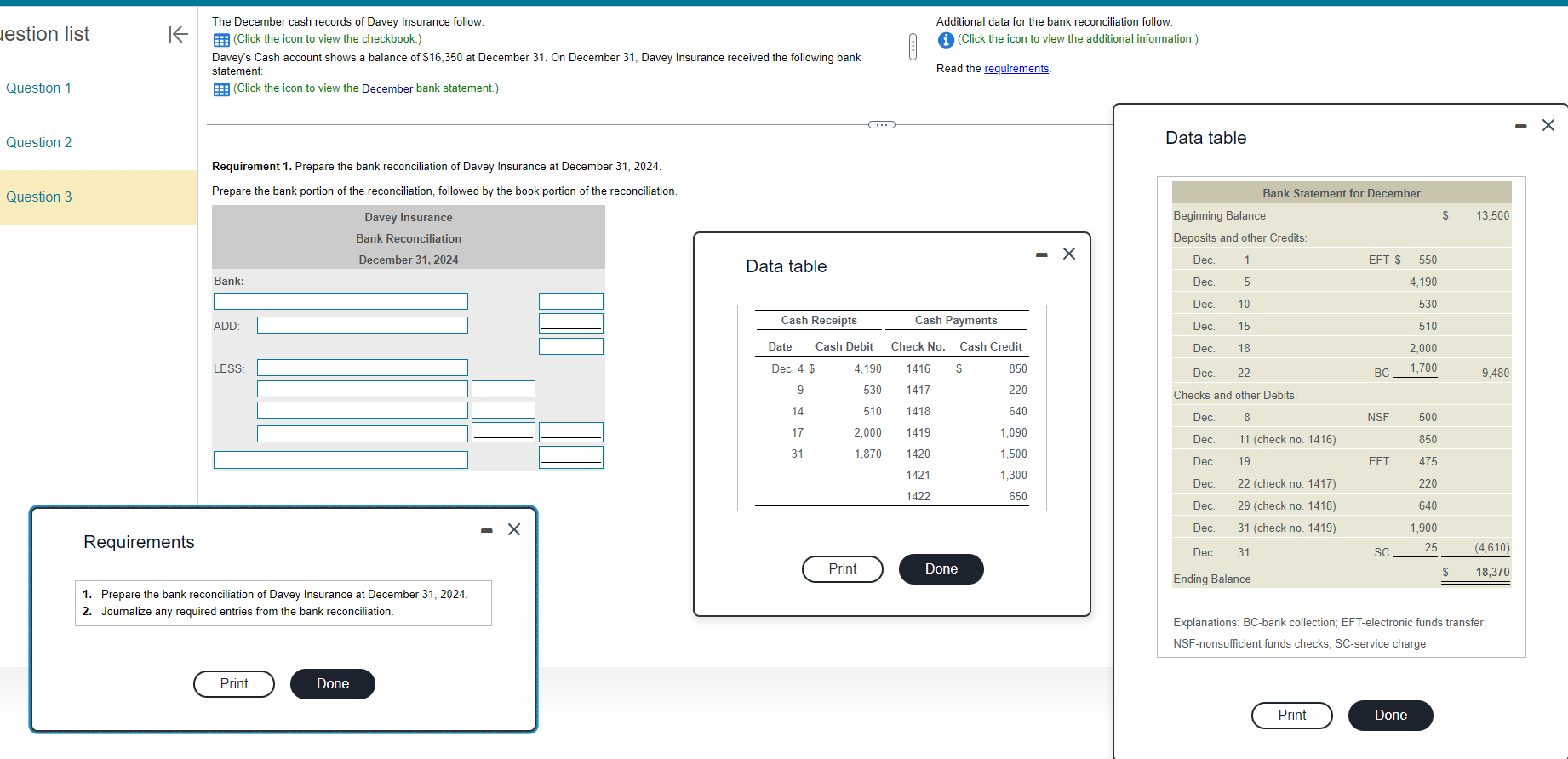Click Print in the Requirements dialog
Viewport: 1568px width, 759px height.
pyautogui.click(x=234, y=684)
